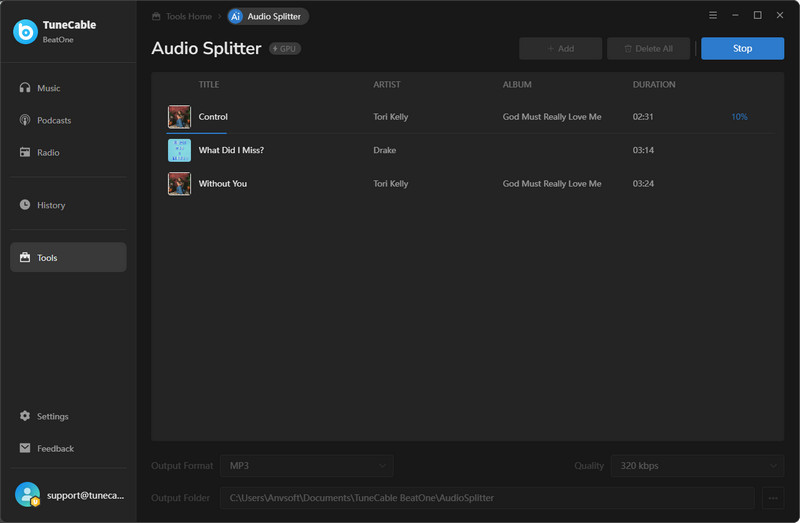Open the hamburger menu icon

(713, 15)
